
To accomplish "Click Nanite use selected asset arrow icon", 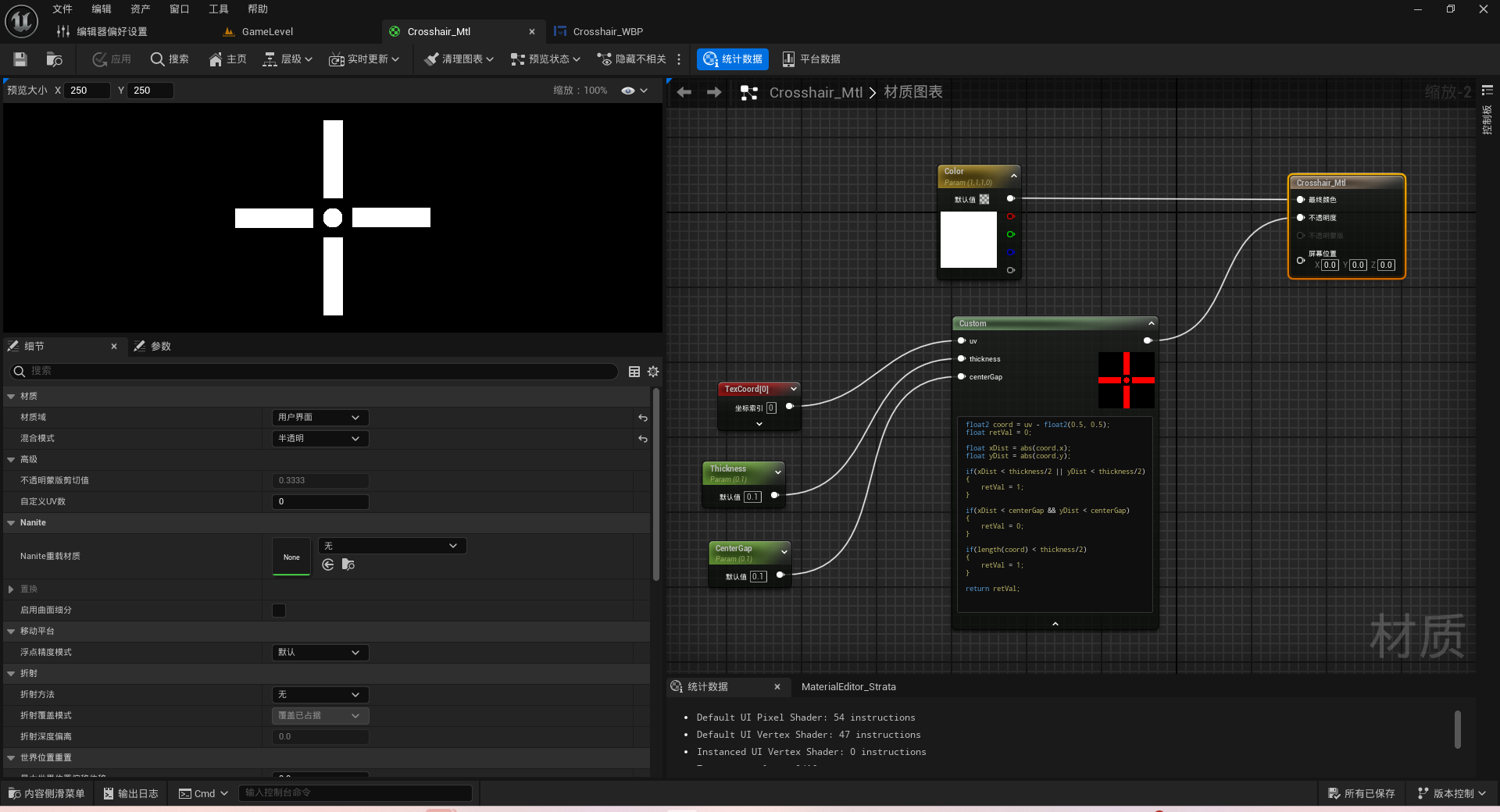I will coord(328,564).
